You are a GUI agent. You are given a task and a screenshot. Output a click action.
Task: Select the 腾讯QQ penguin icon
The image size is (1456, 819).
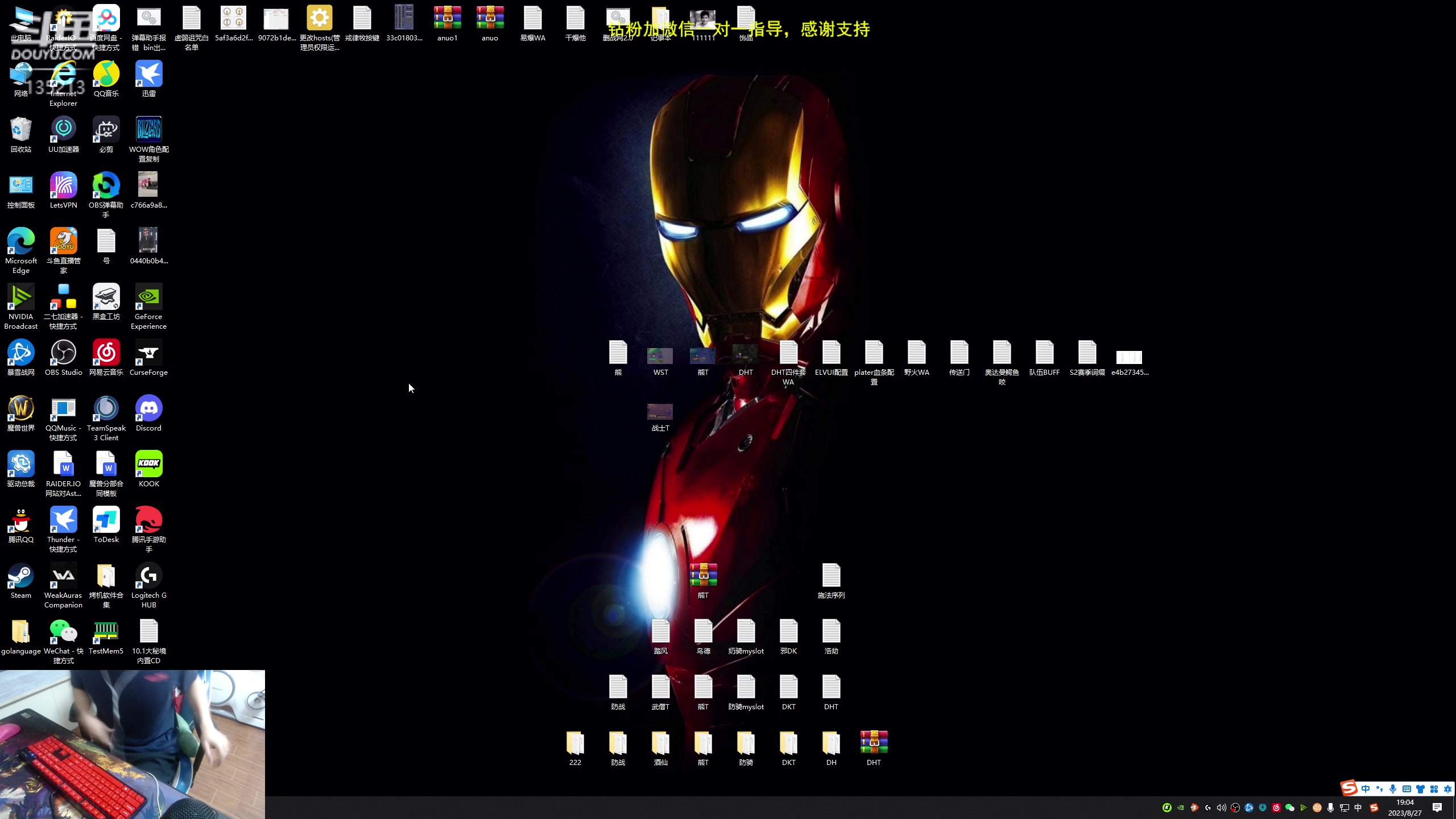coord(21,526)
